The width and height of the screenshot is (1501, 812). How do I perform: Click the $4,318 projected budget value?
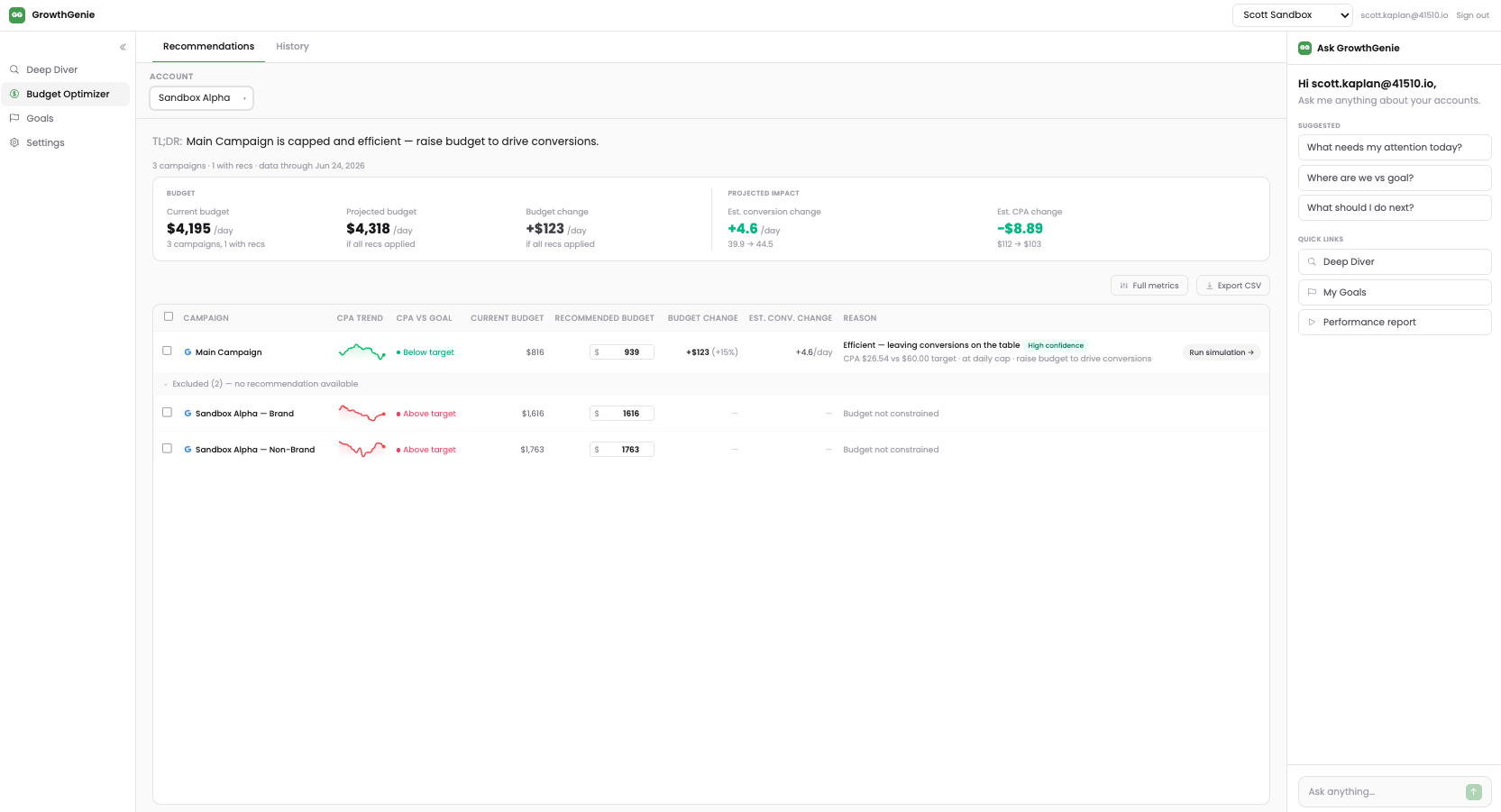[x=368, y=229]
